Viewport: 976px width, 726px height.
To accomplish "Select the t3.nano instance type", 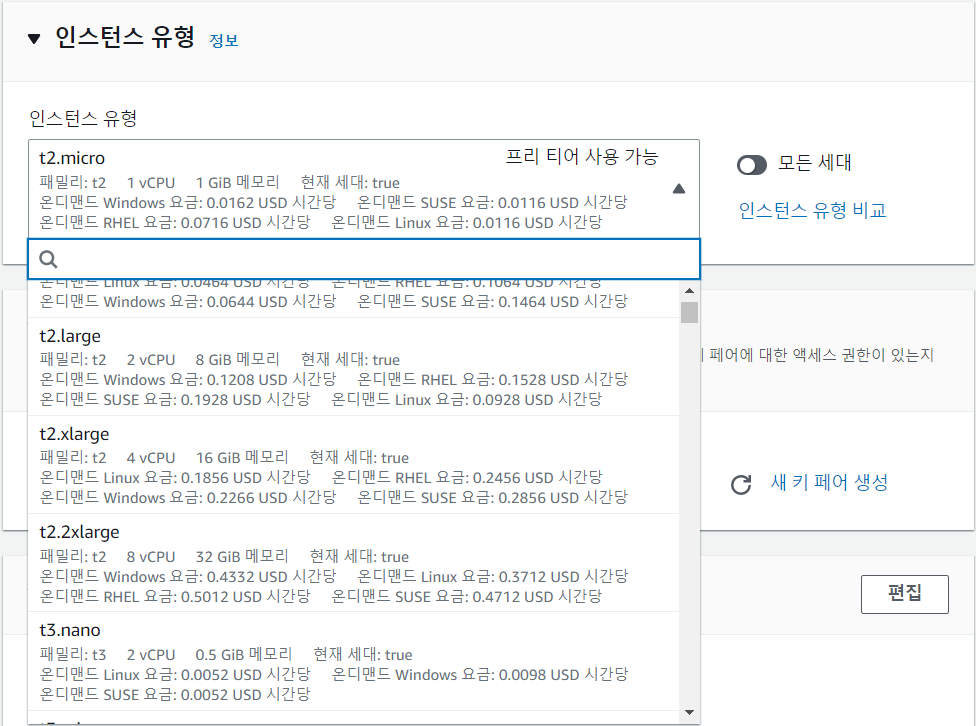I will coord(354,661).
